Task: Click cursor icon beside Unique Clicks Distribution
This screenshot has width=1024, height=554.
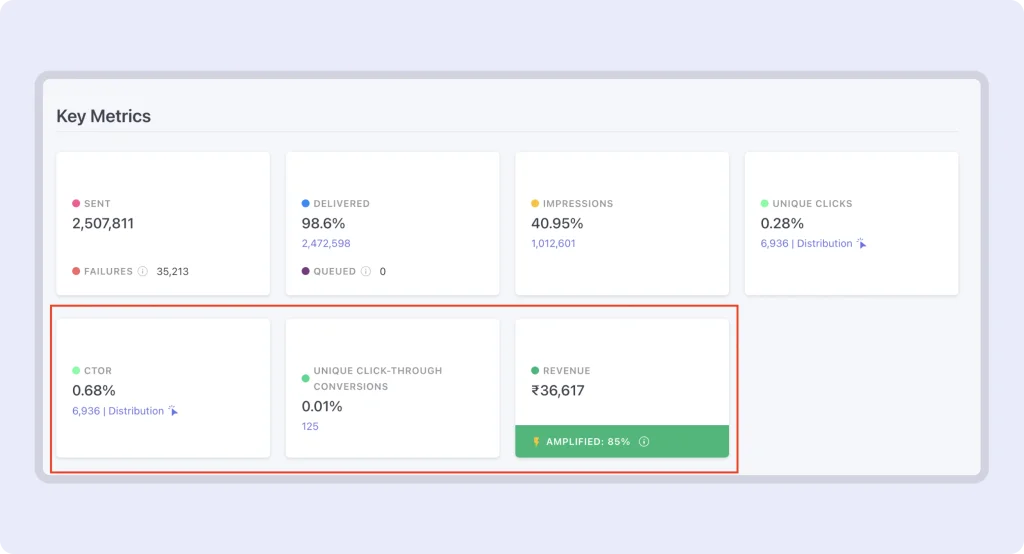Action: pyautogui.click(x=862, y=243)
